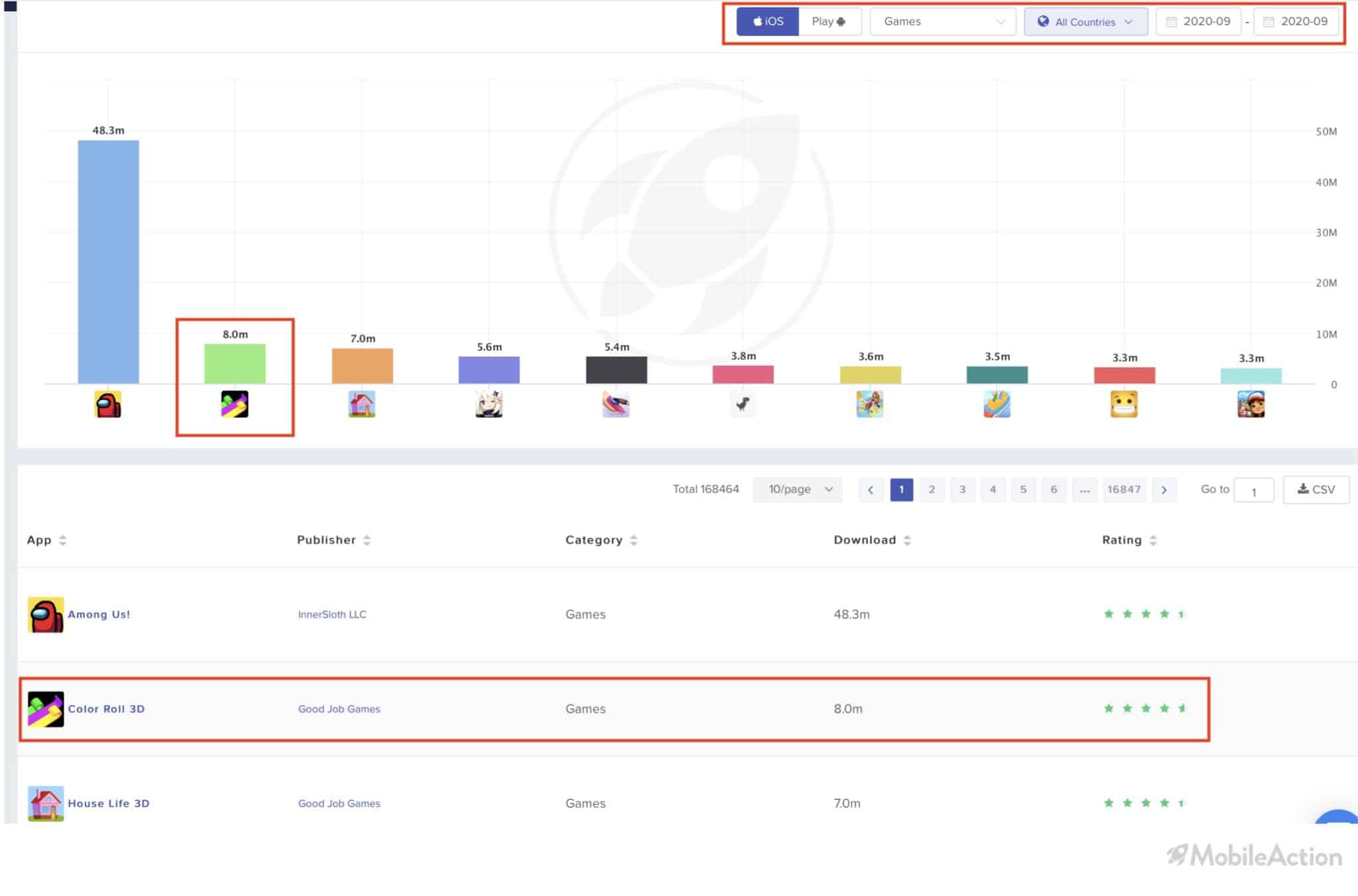Select page 1 in pagination
Screen dimensions: 1358x896
901,490
